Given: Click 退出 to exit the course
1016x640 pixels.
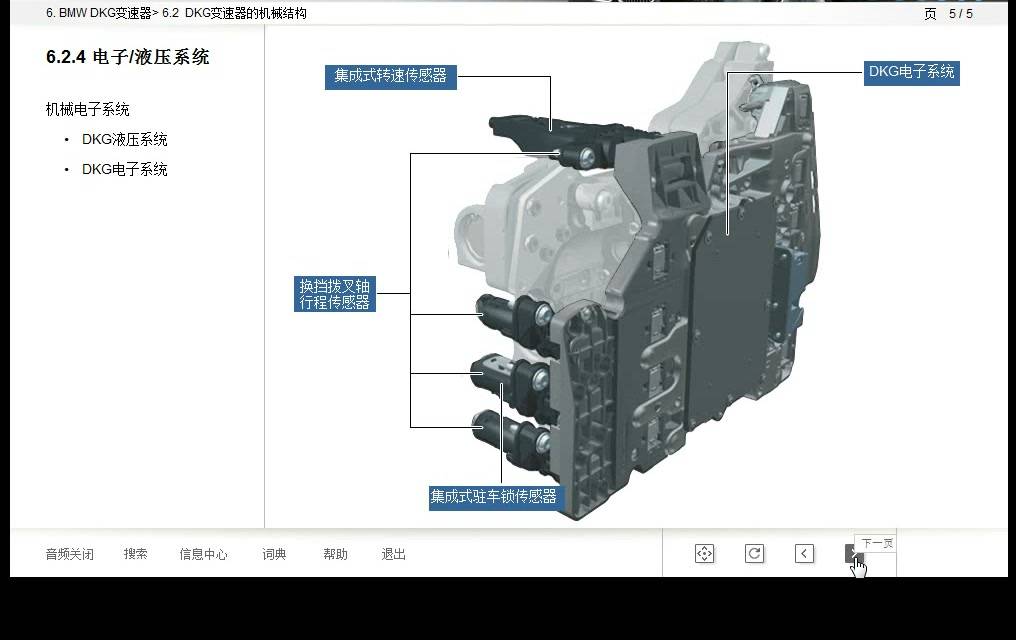Looking at the screenshot, I should tap(393, 554).
